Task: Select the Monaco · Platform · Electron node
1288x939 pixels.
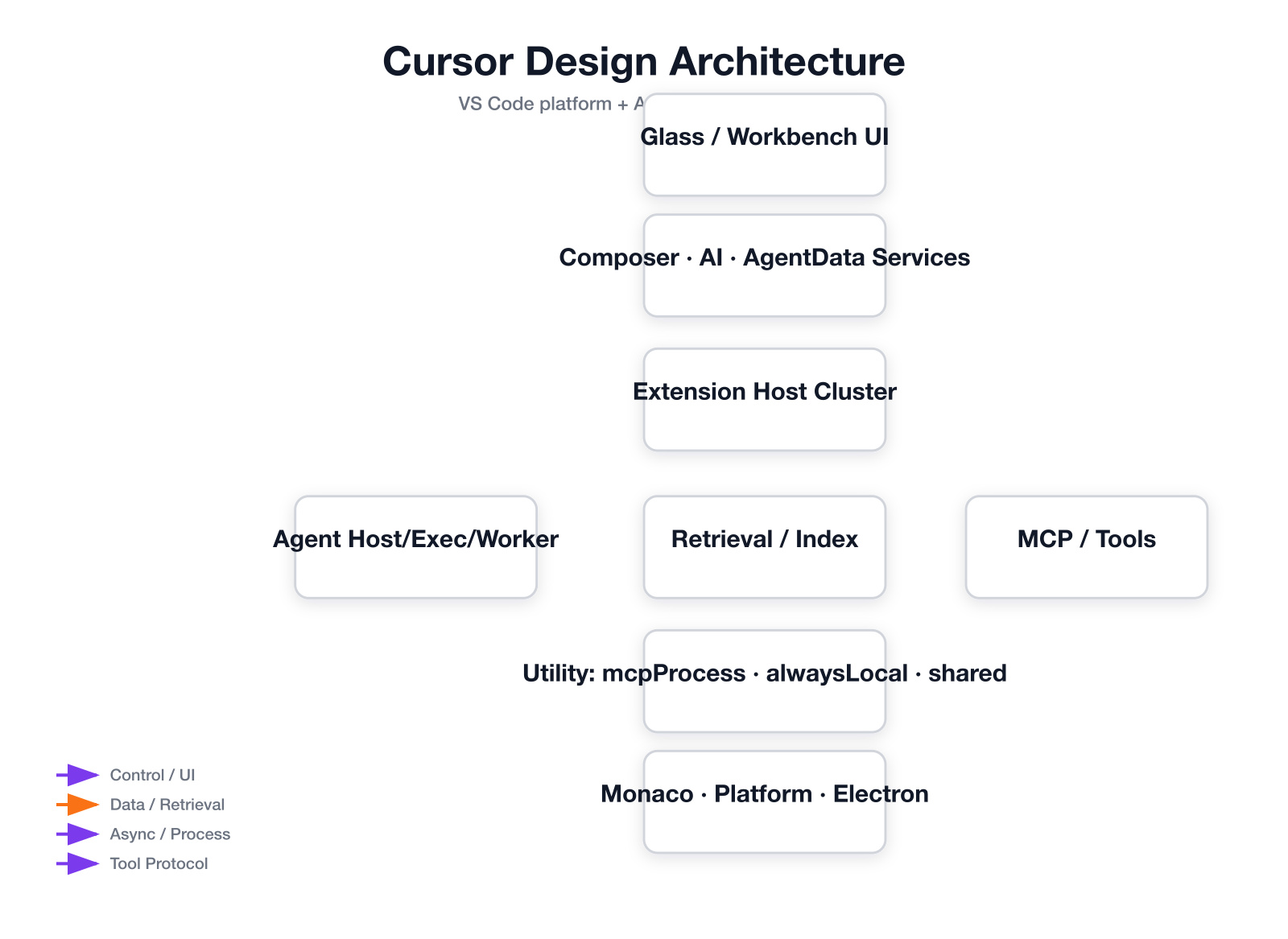Action: click(x=765, y=801)
